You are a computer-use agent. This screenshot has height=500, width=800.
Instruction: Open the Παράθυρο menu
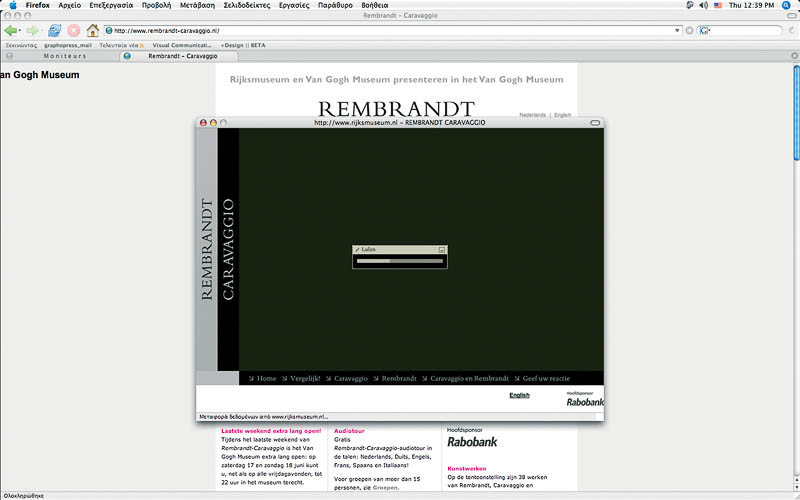[335, 5]
